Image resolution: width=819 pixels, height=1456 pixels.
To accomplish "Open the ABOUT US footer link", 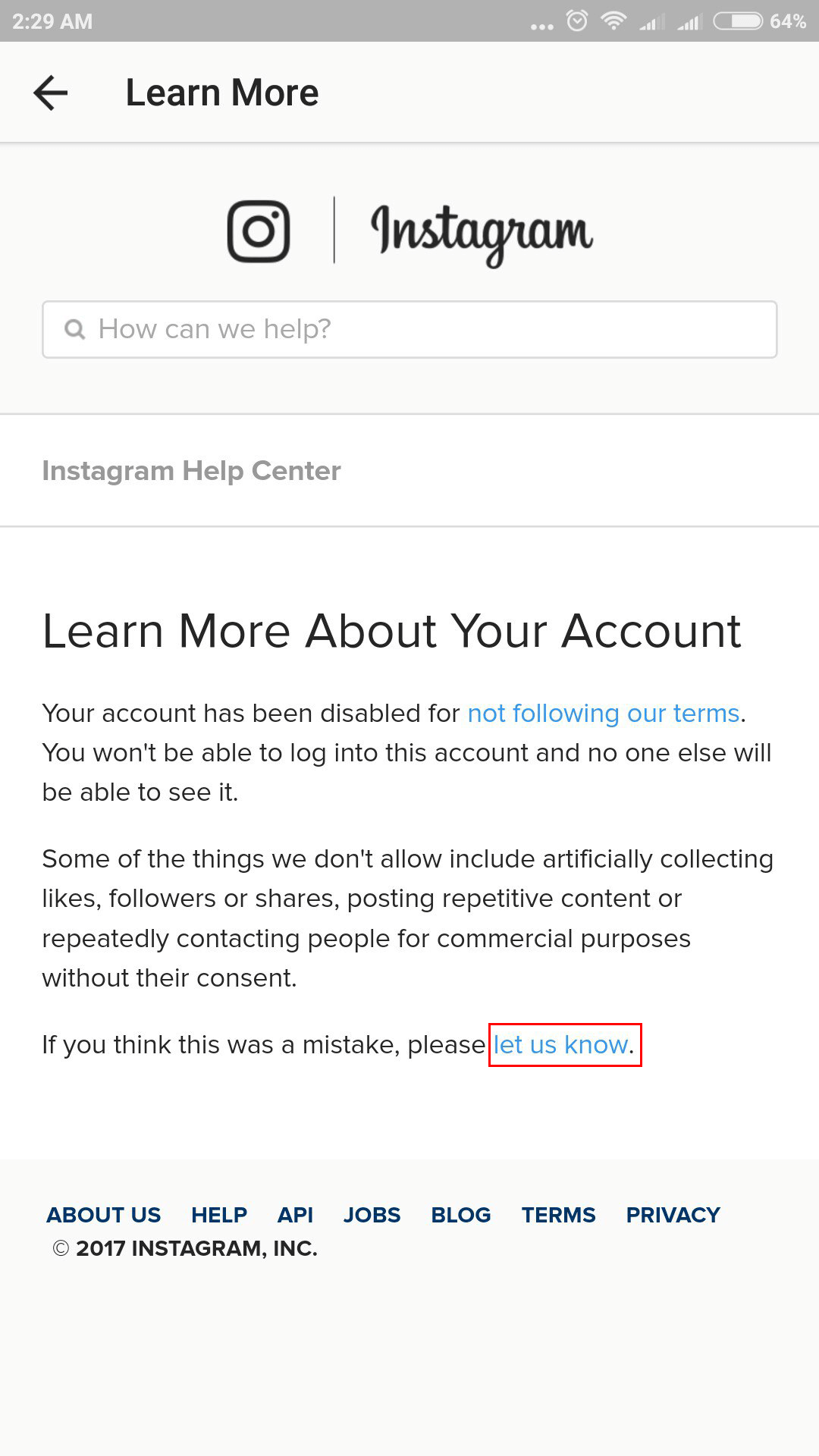I will [104, 1215].
